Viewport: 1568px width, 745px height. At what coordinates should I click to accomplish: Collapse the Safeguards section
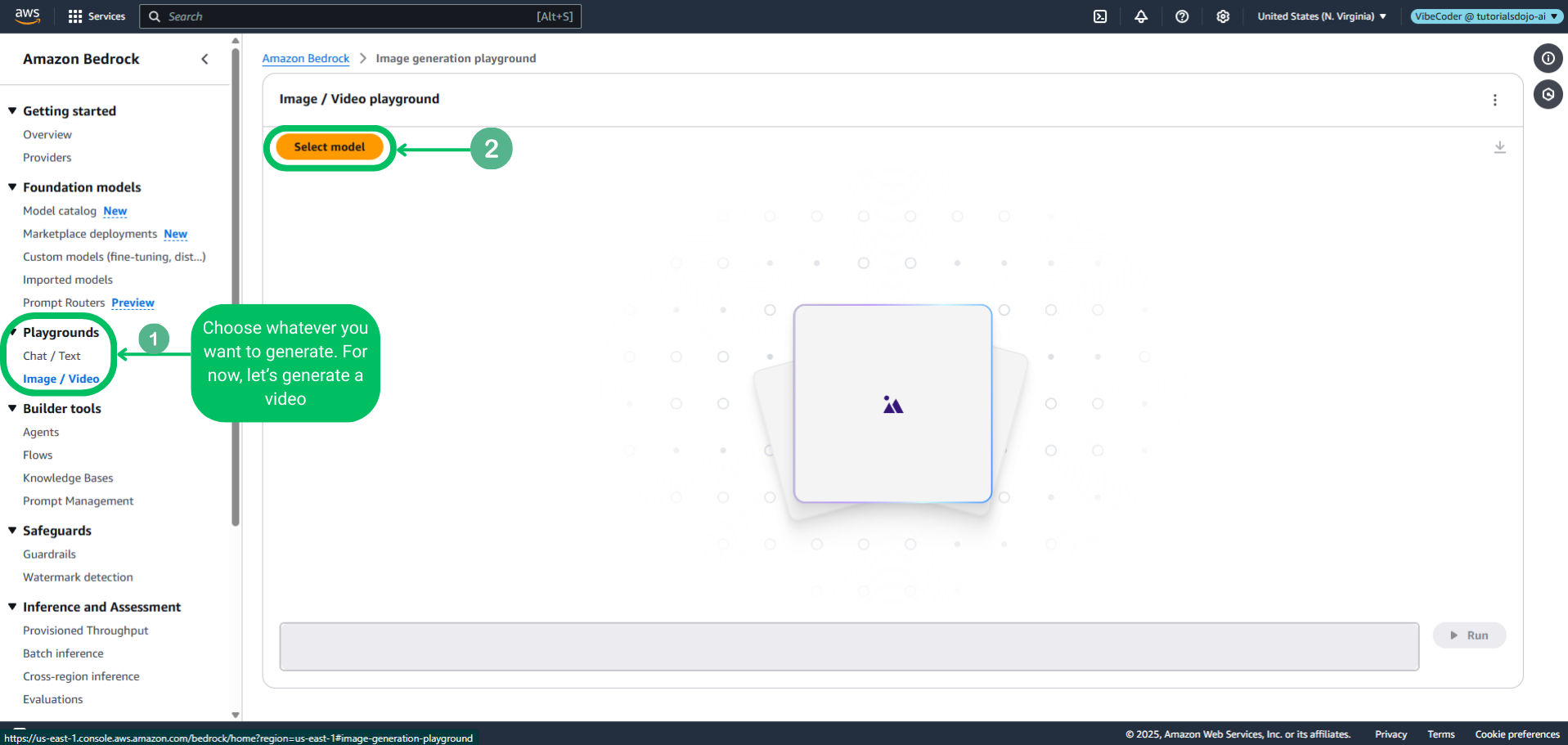pos(12,531)
